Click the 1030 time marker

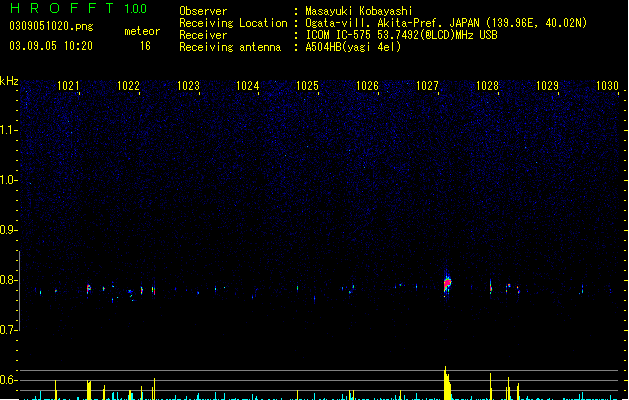[x=607, y=86]
